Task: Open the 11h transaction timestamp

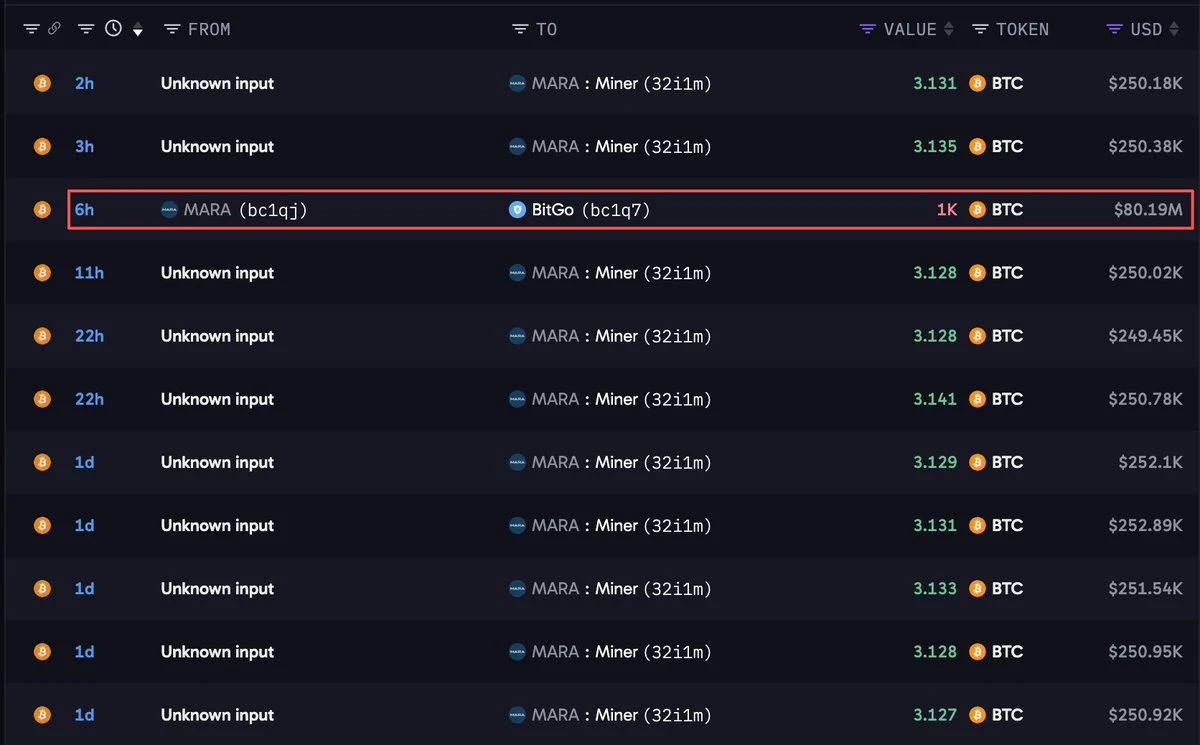Action: 89,273
